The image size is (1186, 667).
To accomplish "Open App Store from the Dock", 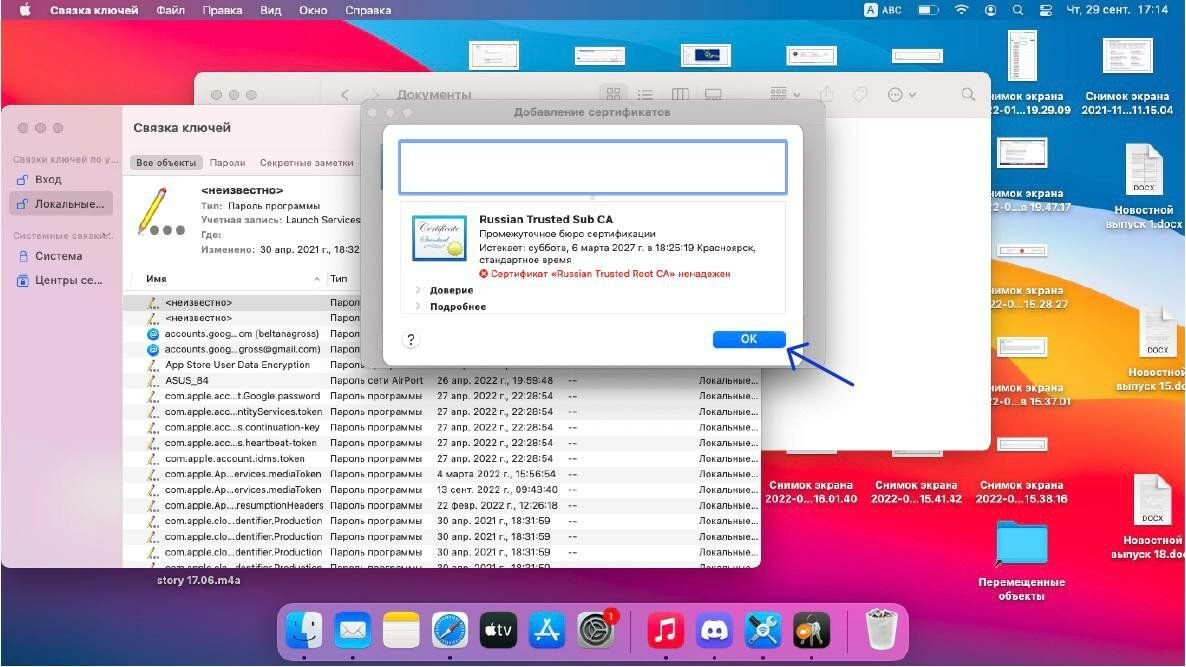I will pyautogui.click(x=547, y=629).
